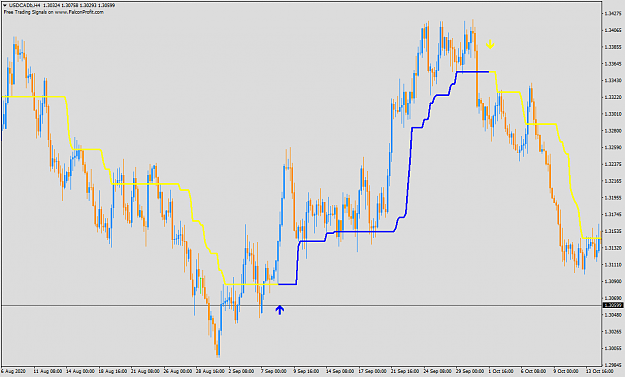Click the 1.32800 price scale label
This screenshot has width=625, height=377.
(613, 131)
